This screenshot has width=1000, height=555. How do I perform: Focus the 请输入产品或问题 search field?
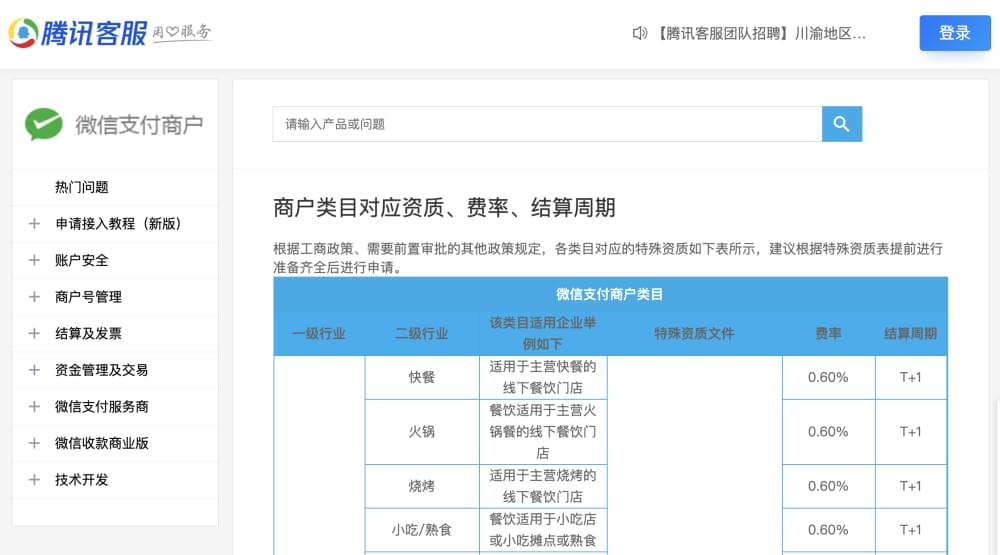click(x=546, y=124)
